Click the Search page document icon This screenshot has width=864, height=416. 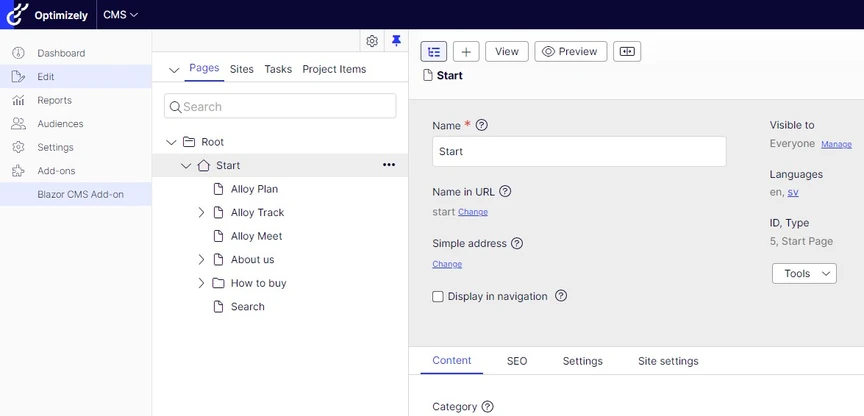pos(219,307)
